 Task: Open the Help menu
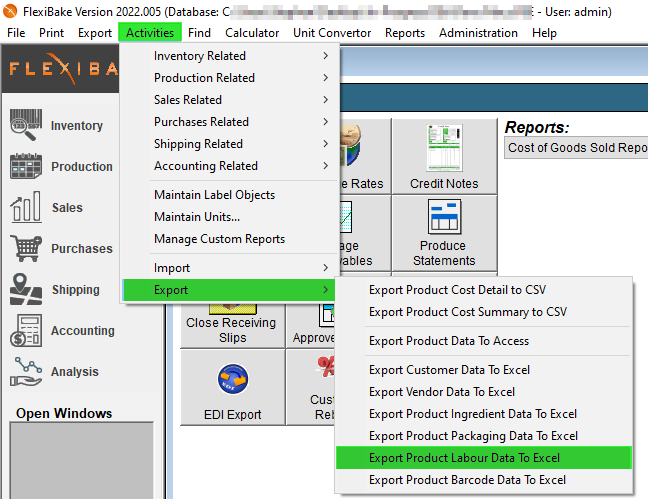tap(544, 32)
